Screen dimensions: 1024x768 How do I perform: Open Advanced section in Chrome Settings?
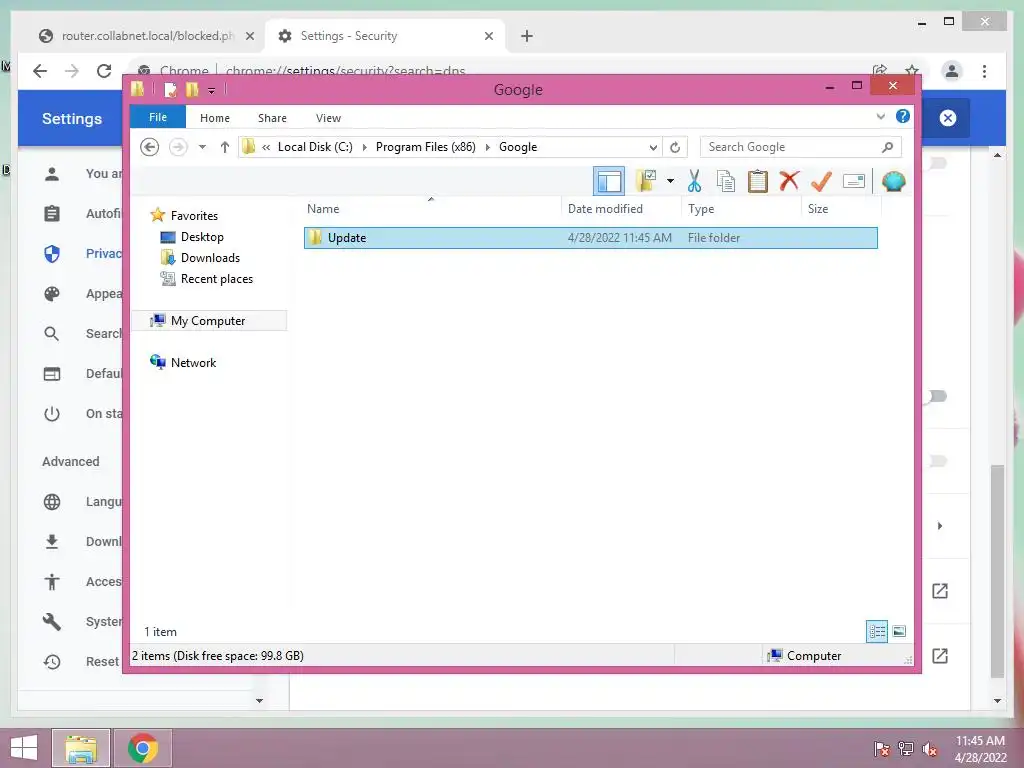[x=71, y=462]
